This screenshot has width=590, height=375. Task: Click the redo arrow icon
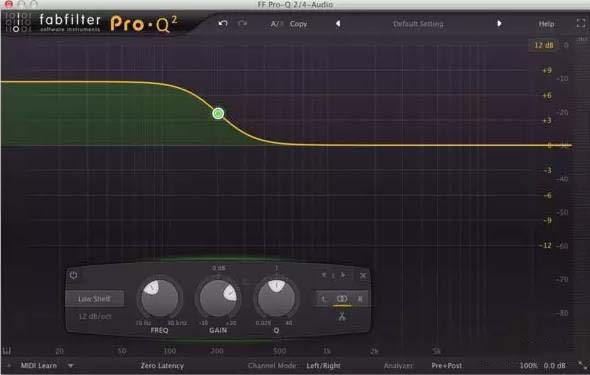point(243,23)
